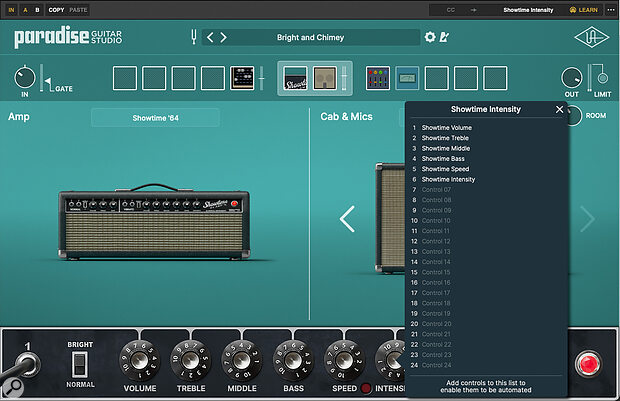Switch to the B preset state
The image size is (620, 401).
coord(37,10)
